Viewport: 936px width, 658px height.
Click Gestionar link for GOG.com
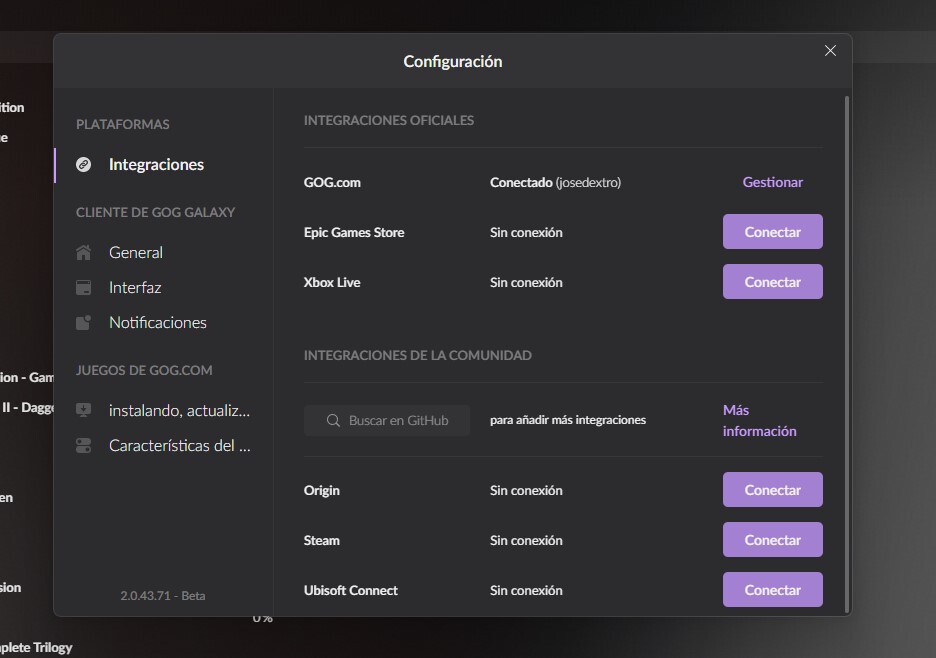(772, 182)
